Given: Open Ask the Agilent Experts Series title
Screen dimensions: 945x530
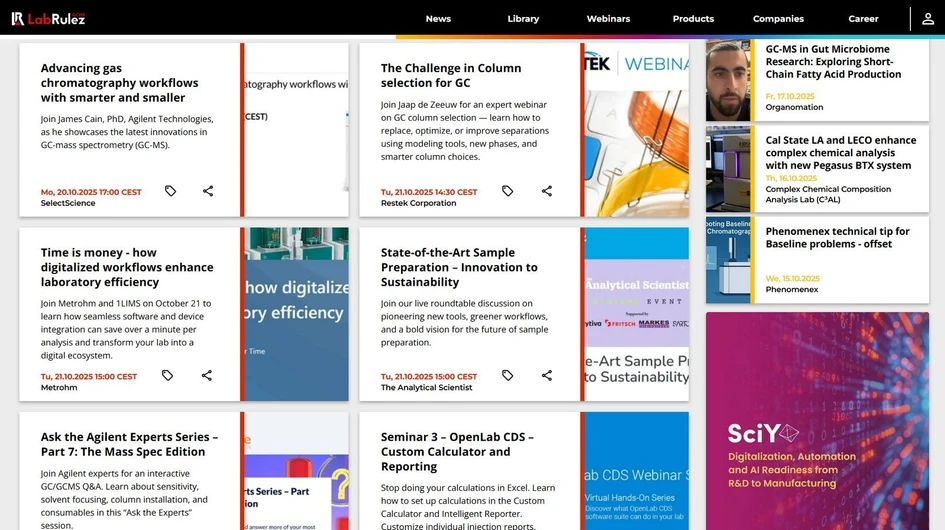Looking at the screenshot, I should 129,444.
